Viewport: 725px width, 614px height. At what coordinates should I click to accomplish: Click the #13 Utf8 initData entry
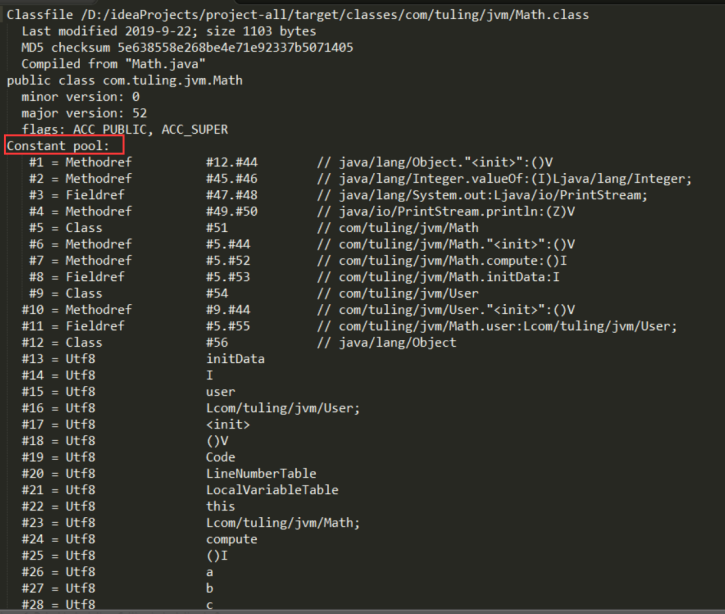(x=143, y=359)
